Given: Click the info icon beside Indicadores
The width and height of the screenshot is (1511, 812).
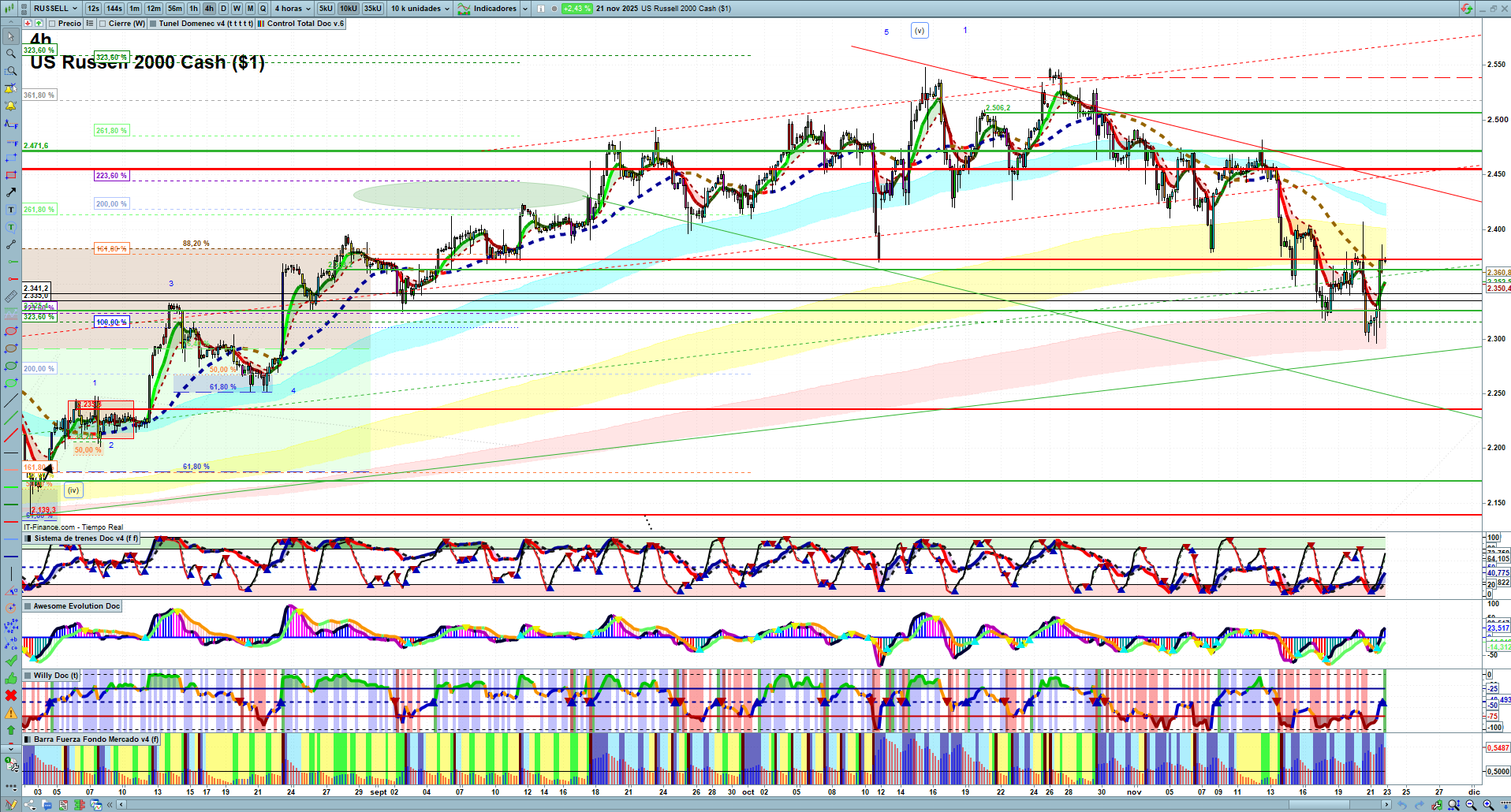Looking at the screenshot, I should [541, 9].
